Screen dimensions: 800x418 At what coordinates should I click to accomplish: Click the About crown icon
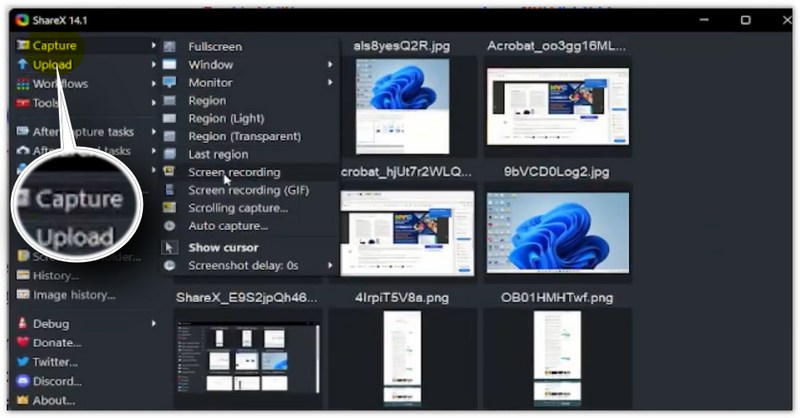23,400
